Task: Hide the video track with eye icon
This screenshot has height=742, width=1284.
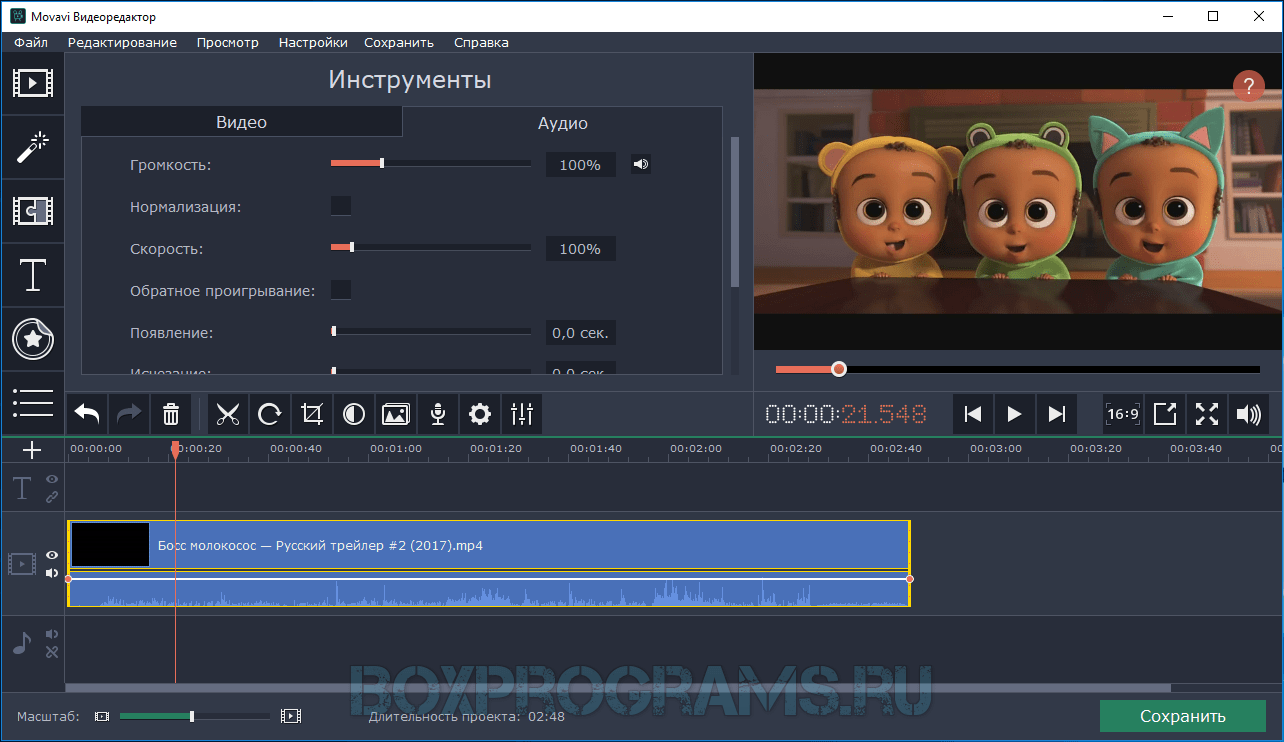Action: (x=52, y=555)
